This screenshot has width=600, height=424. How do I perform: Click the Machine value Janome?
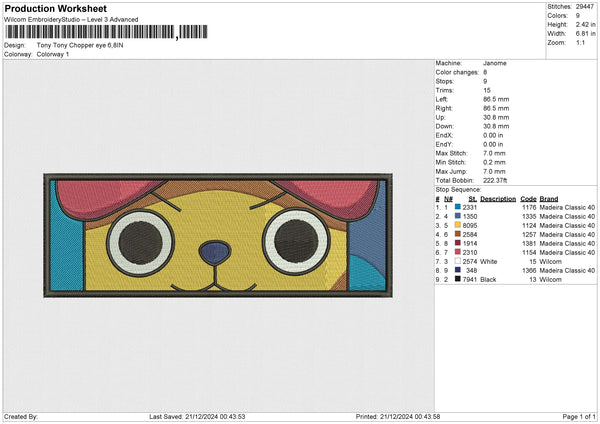tap(494, 62)
